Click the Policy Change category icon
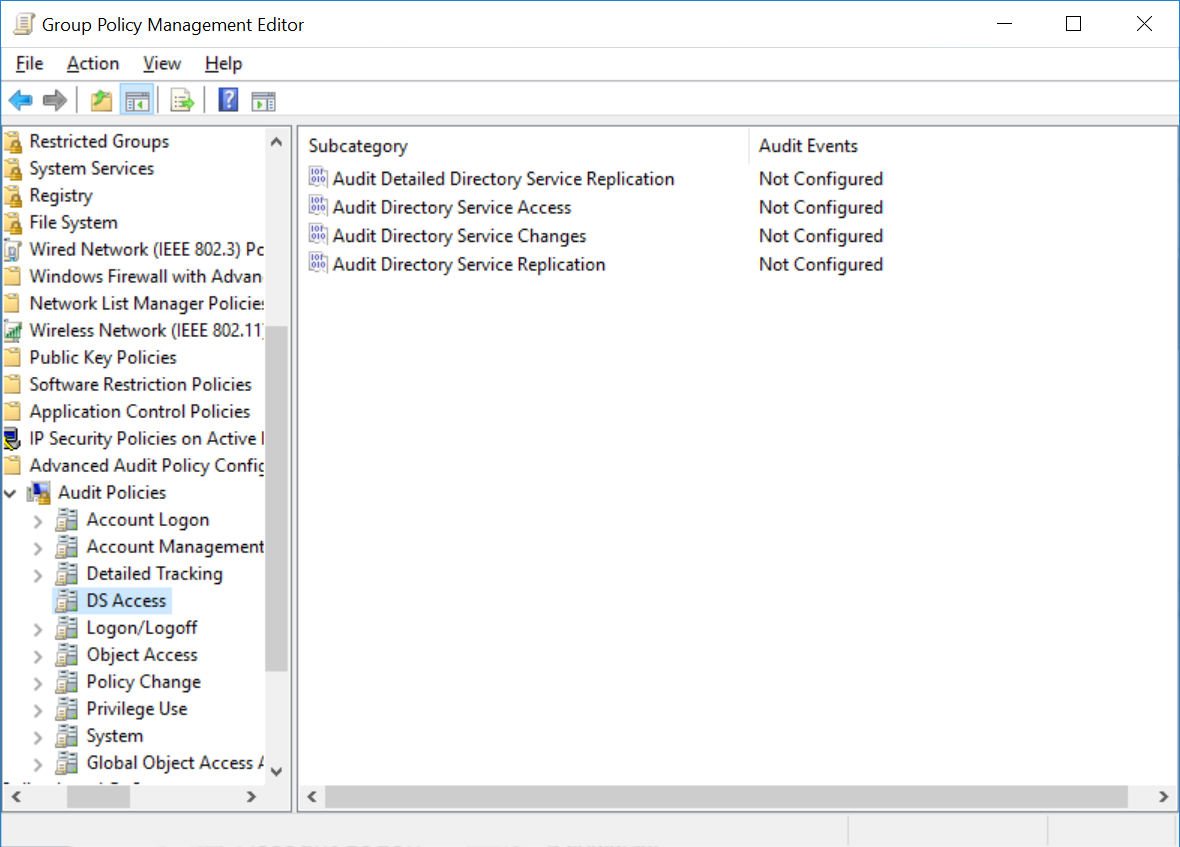This screenshot has height=847, width=1180. point(67,682)
